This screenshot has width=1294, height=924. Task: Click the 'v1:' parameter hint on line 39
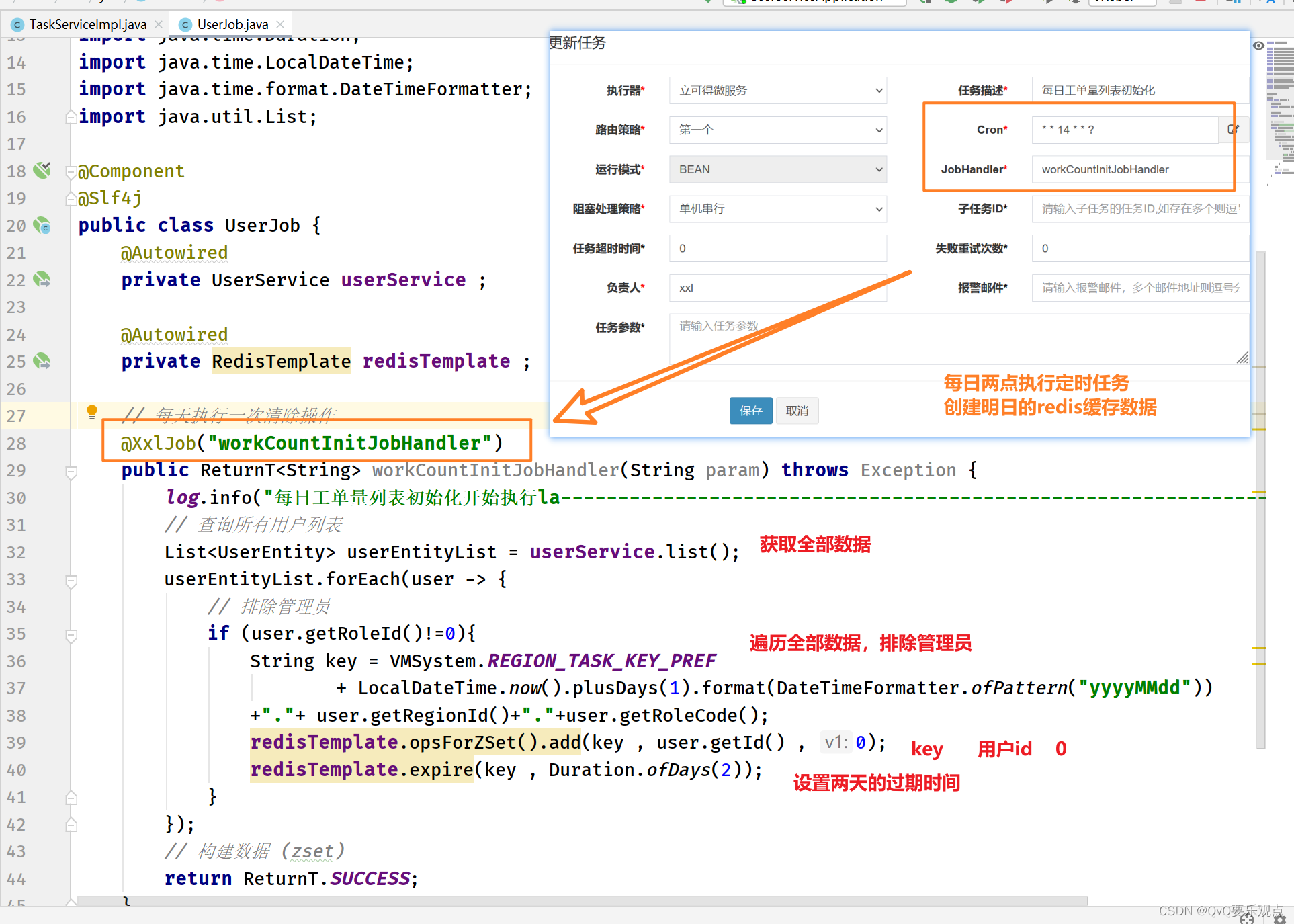click(836, 743)
